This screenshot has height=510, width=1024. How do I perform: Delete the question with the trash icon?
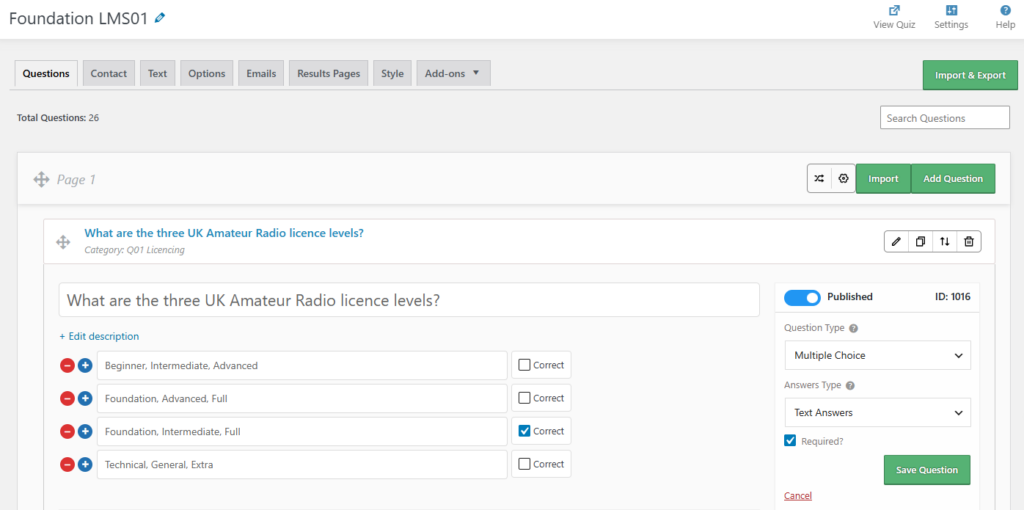tap(968, 242)
